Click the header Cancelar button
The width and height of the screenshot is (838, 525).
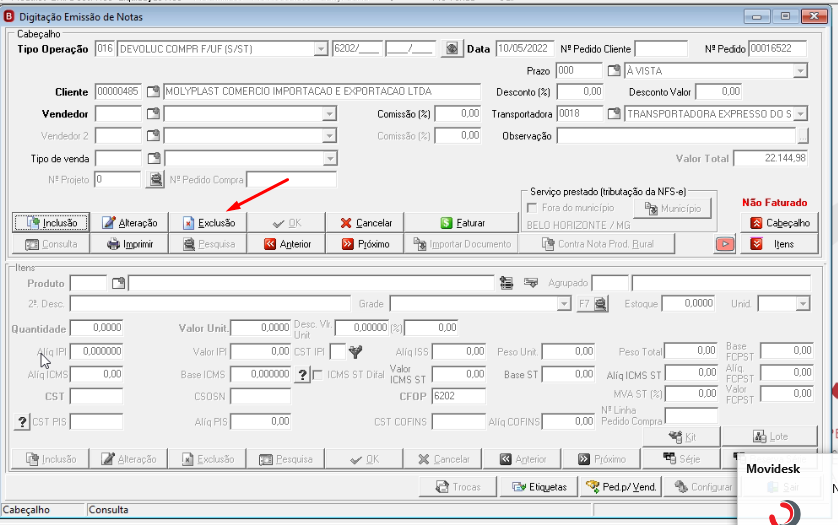(x=365, y=222)
